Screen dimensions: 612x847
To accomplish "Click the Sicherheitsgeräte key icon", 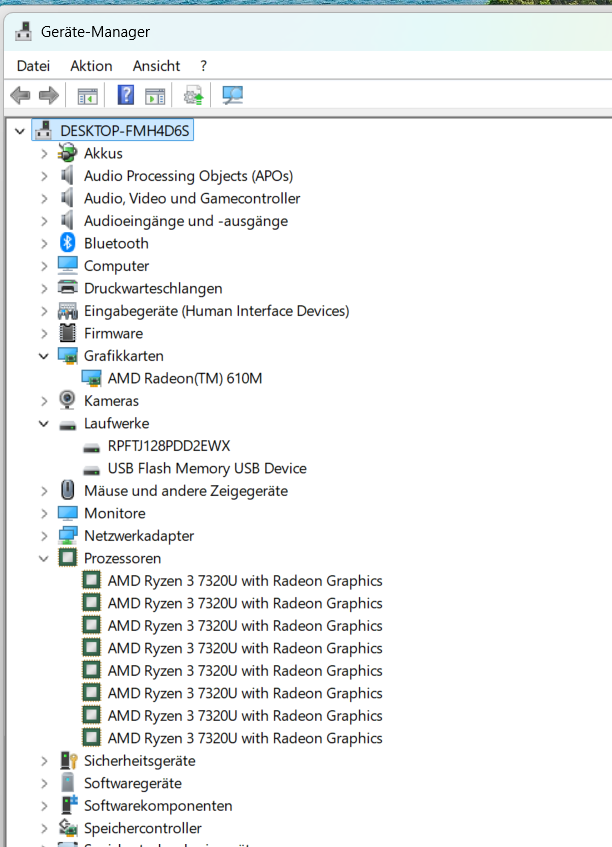I will pos(68,760).
